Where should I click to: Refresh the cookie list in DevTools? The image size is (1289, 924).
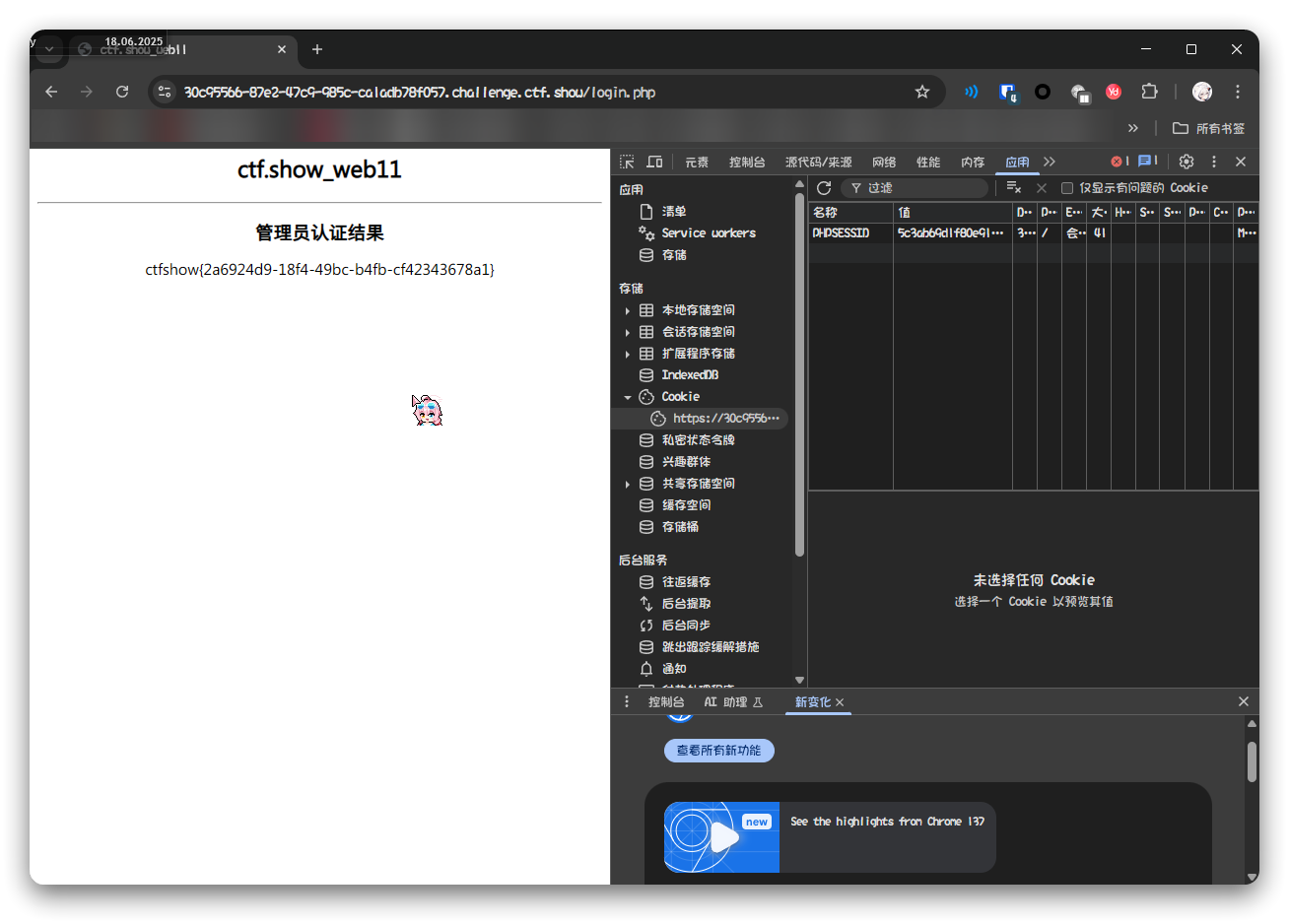point(824,188)
